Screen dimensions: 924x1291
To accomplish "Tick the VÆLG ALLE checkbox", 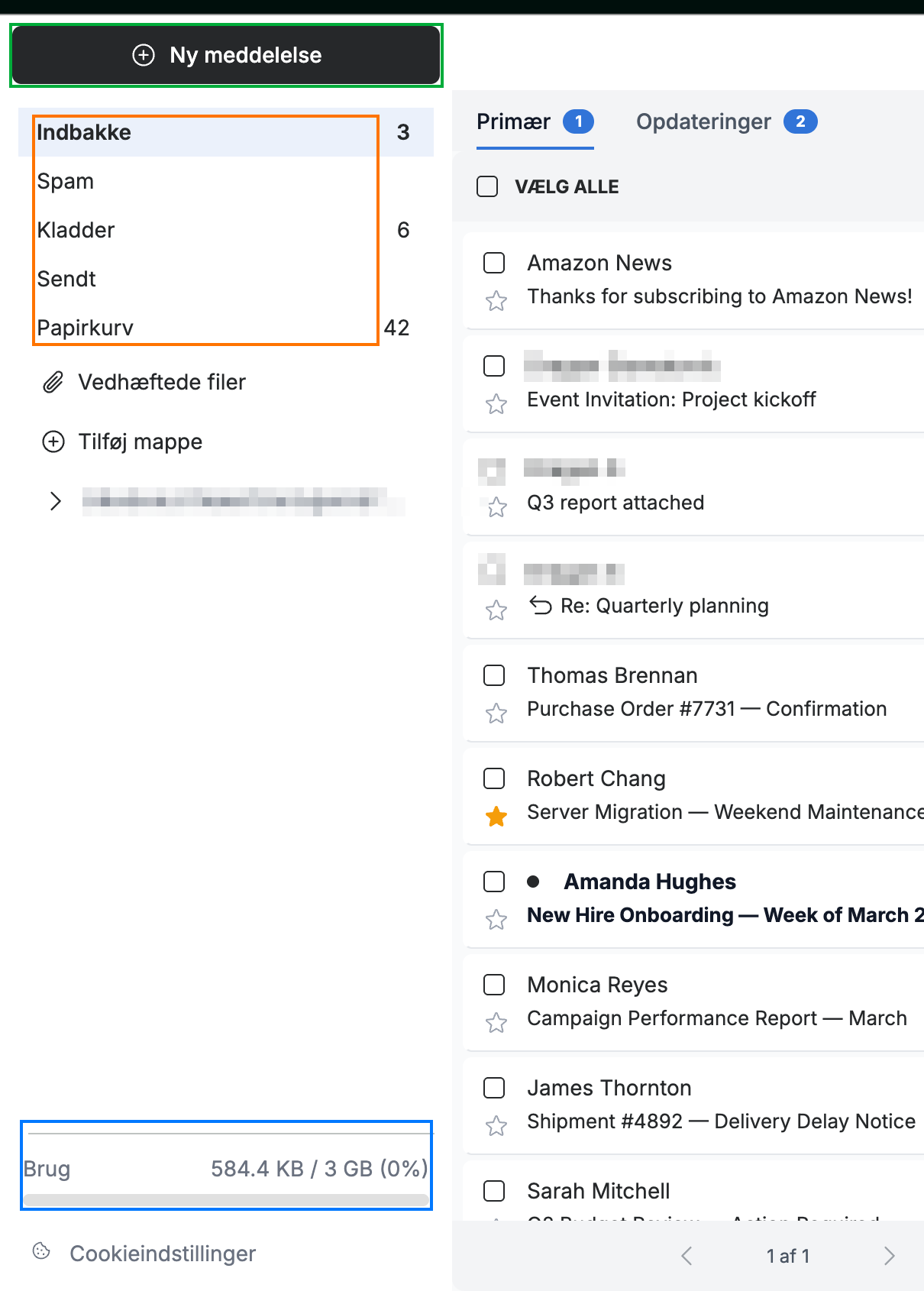I will 487,186.
